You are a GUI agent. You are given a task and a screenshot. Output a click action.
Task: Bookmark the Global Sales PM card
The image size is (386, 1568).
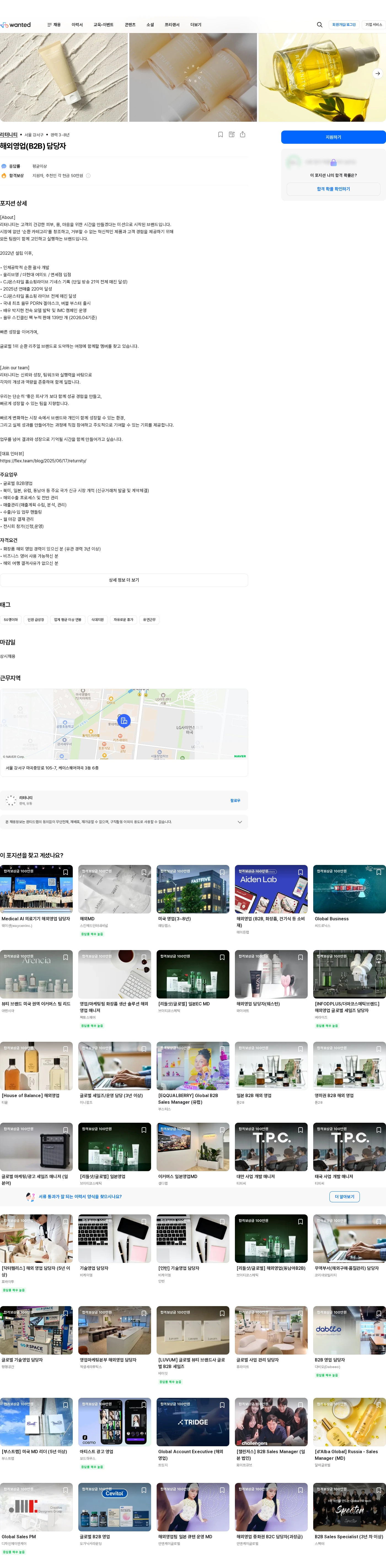click(66, 1491)
